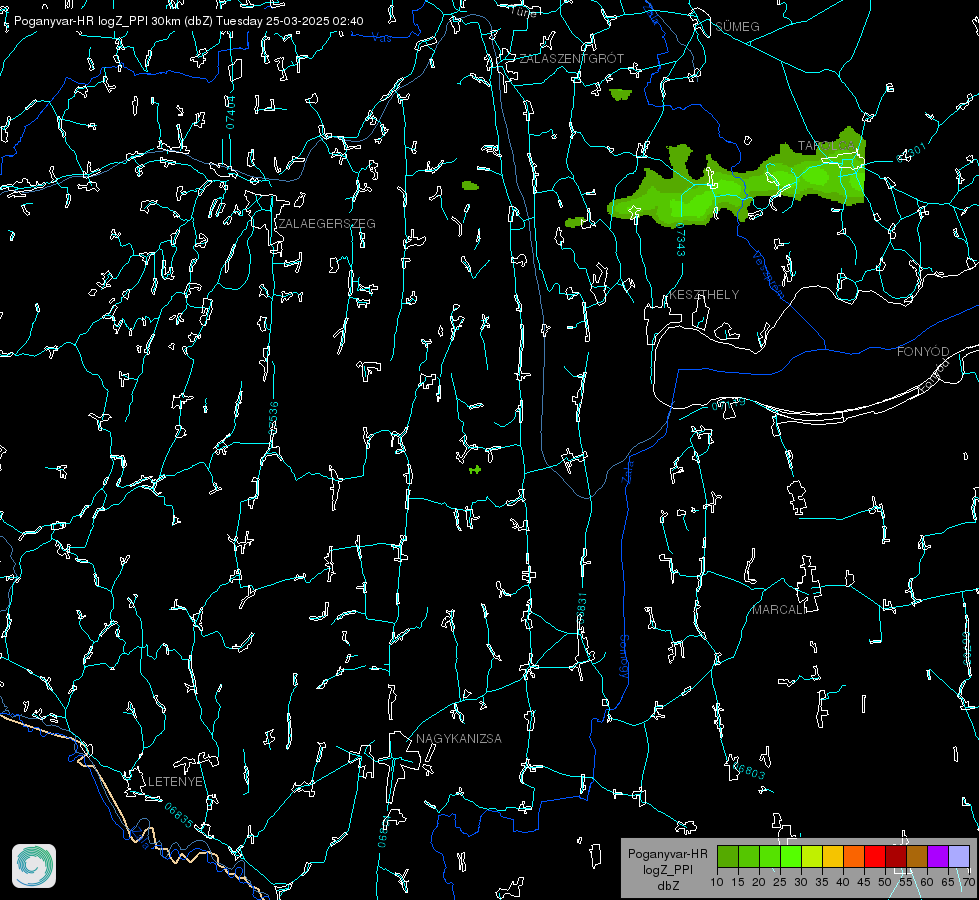The height and width of the screenshot is (900, 979).
Task: Click the logZ_PPI text in legend
Action: point(667,869)
